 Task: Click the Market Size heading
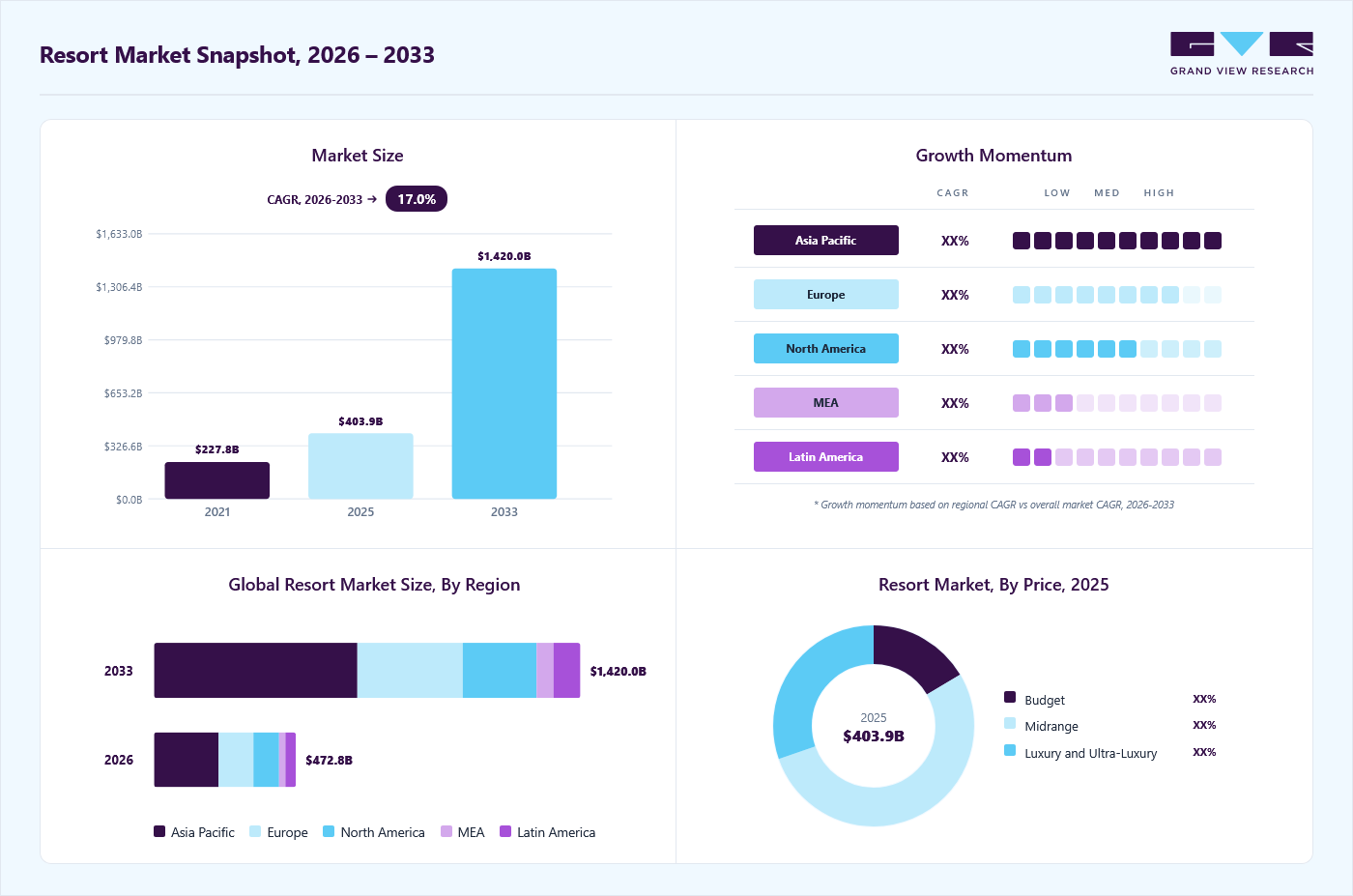tap(358, 156)
